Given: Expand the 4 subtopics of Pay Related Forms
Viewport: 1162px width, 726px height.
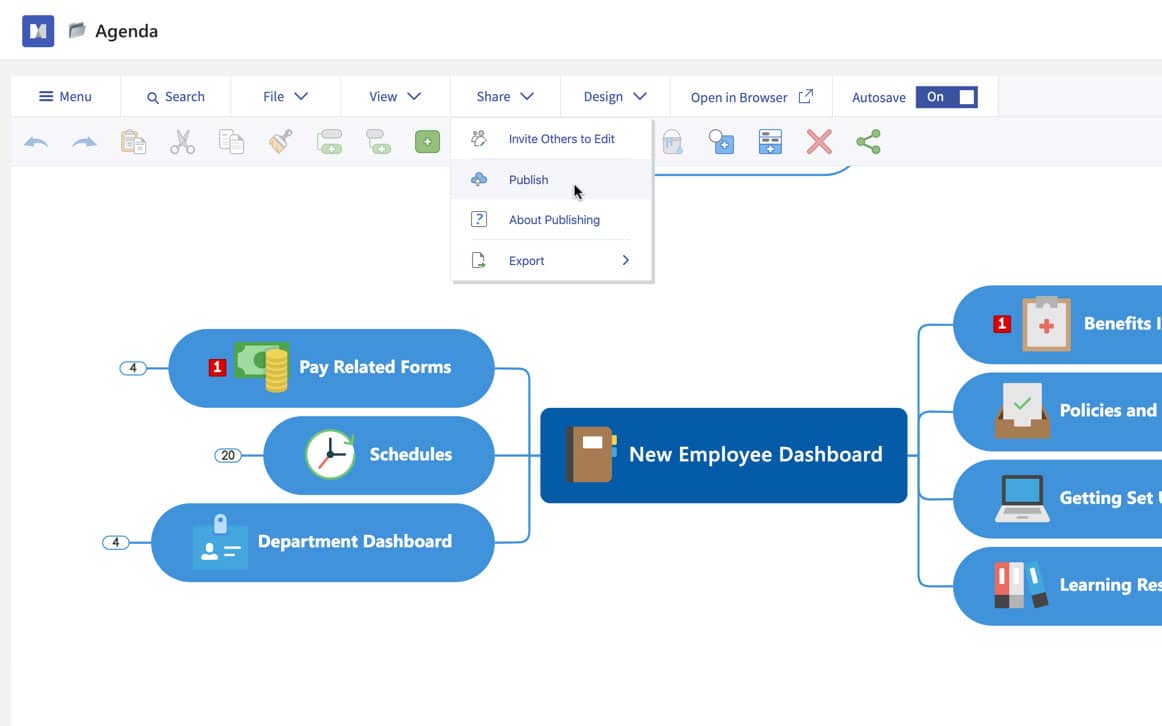Looking at the screenshot, I should (132, 368).
